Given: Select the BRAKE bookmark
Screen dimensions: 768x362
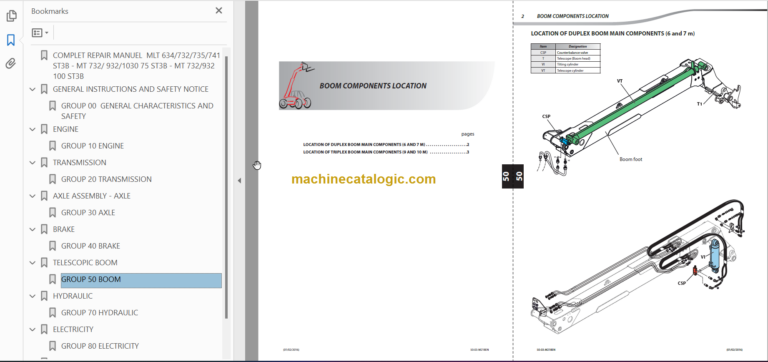Looking at the screenshot, I should pyautogui.click(x=64, y=229).
